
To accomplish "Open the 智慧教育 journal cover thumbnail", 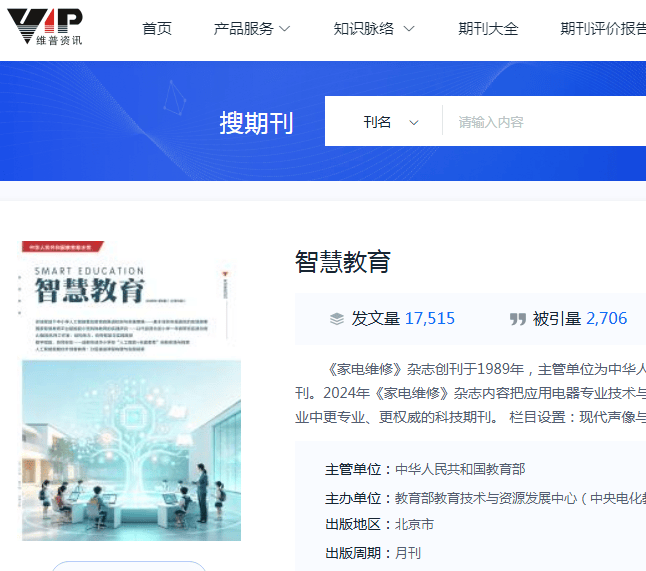I will click(x=131, y=391).
